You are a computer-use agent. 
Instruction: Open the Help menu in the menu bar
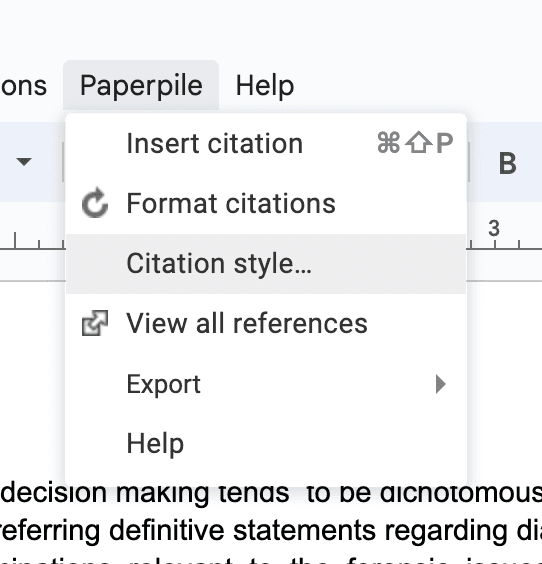pyautogui.click(x=265, y=86)
